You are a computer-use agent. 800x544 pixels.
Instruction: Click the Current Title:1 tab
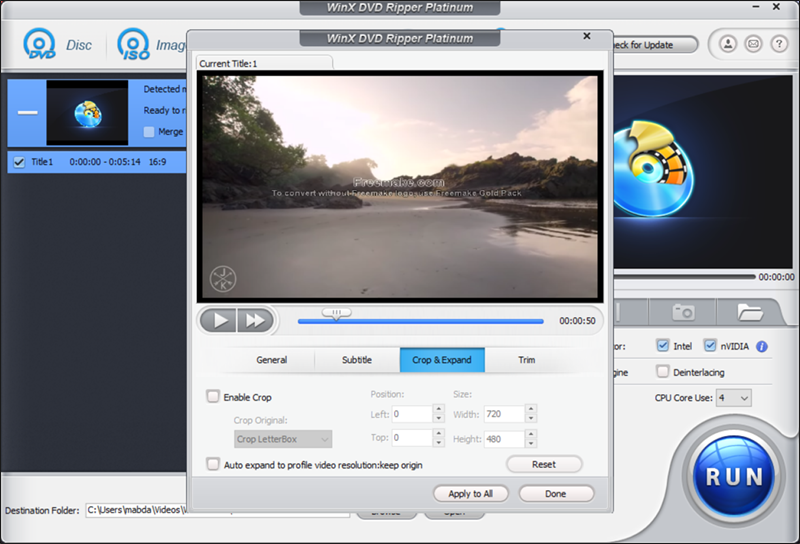[264, 63]
